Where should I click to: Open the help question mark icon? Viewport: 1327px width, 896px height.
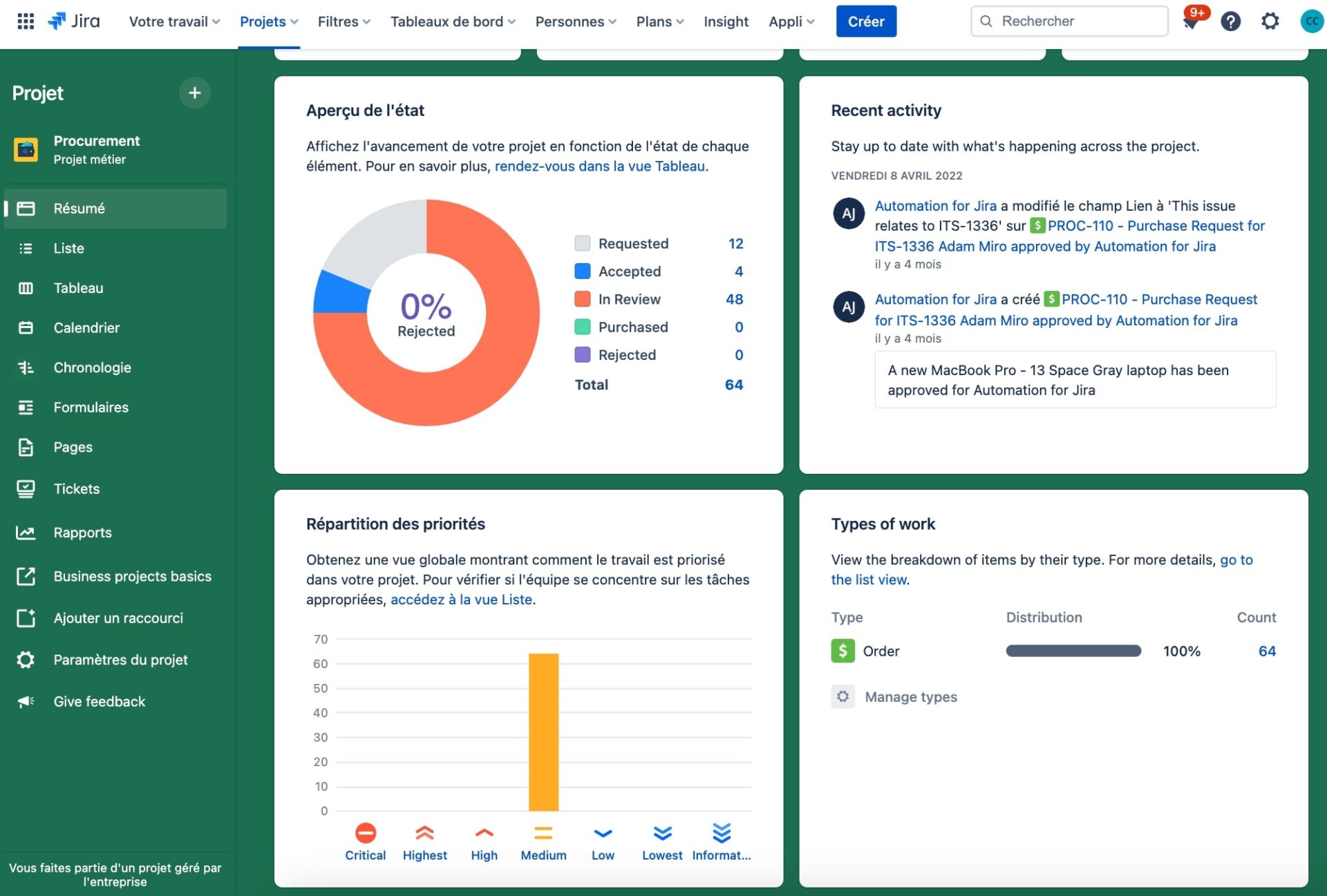(x=1230, y=21)
